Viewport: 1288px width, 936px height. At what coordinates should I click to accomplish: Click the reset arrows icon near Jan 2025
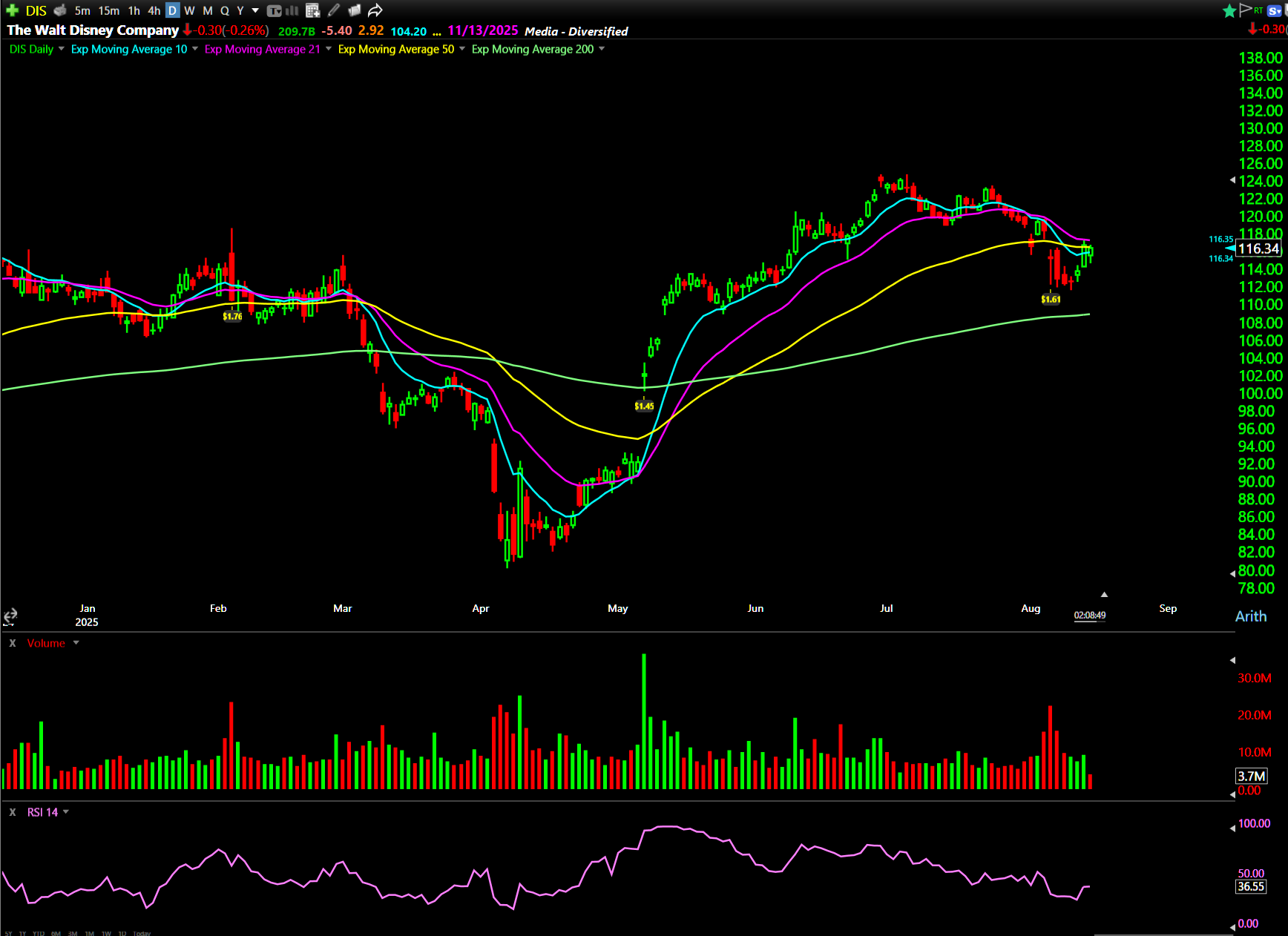(x=10, y=616)
